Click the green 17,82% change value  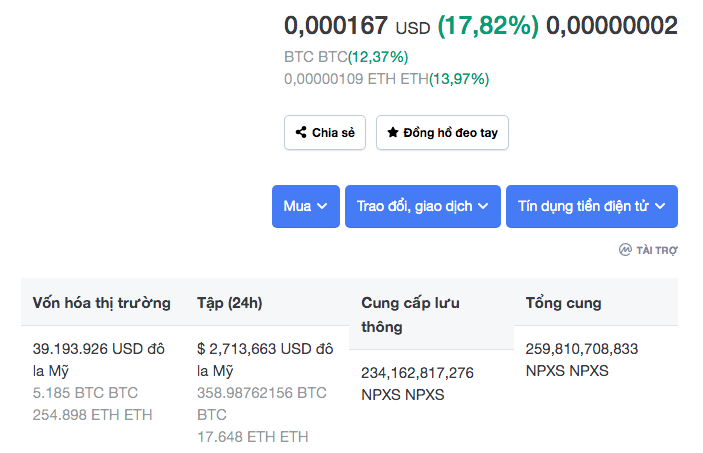click(x=488, y=26)
